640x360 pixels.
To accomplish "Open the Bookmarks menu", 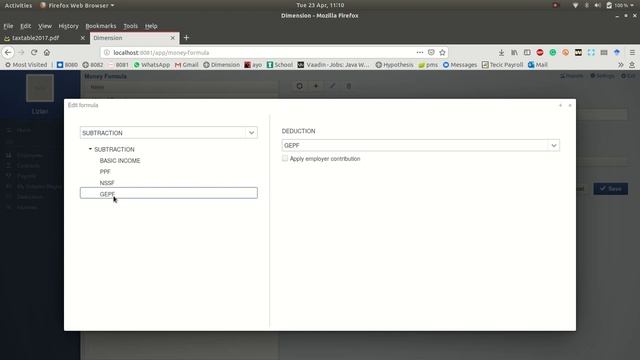I will 100,26.
